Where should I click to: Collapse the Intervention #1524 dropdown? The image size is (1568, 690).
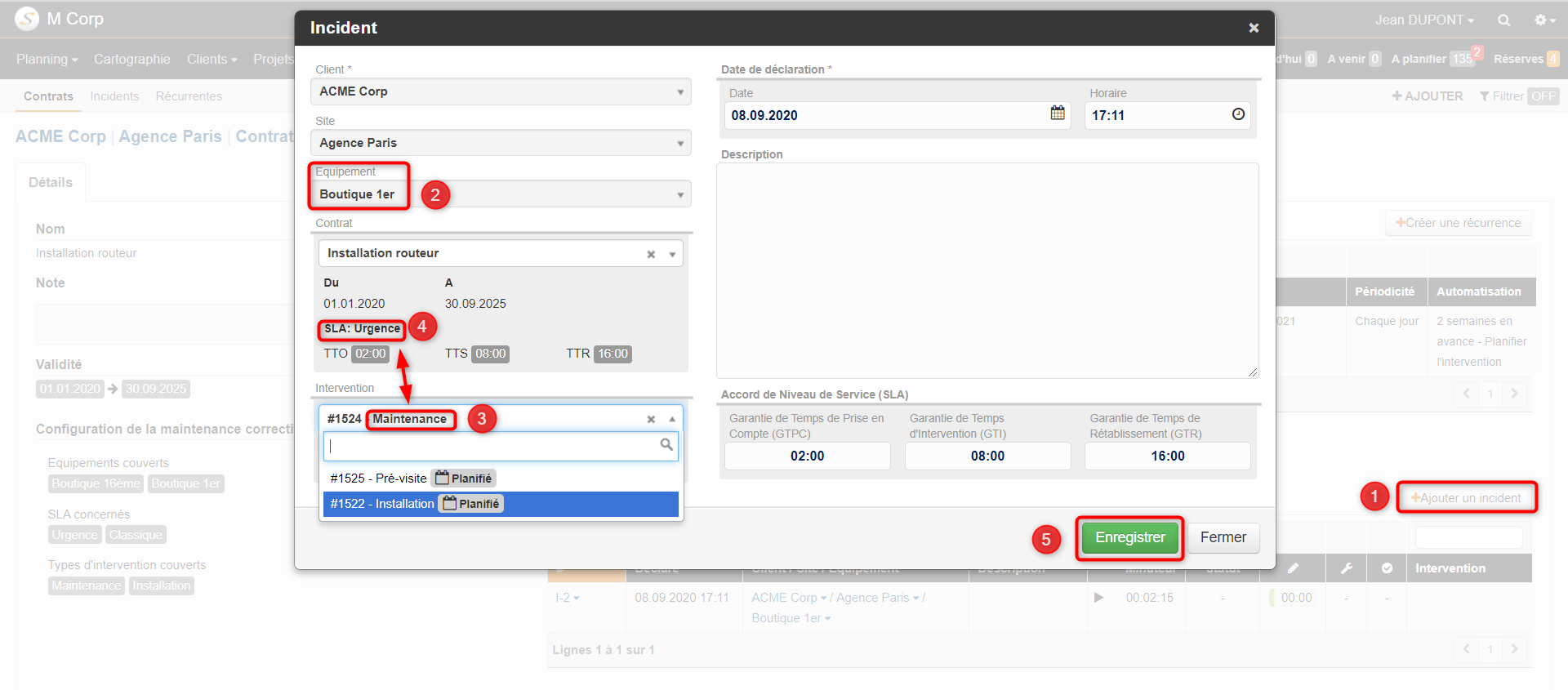point(672,419)
